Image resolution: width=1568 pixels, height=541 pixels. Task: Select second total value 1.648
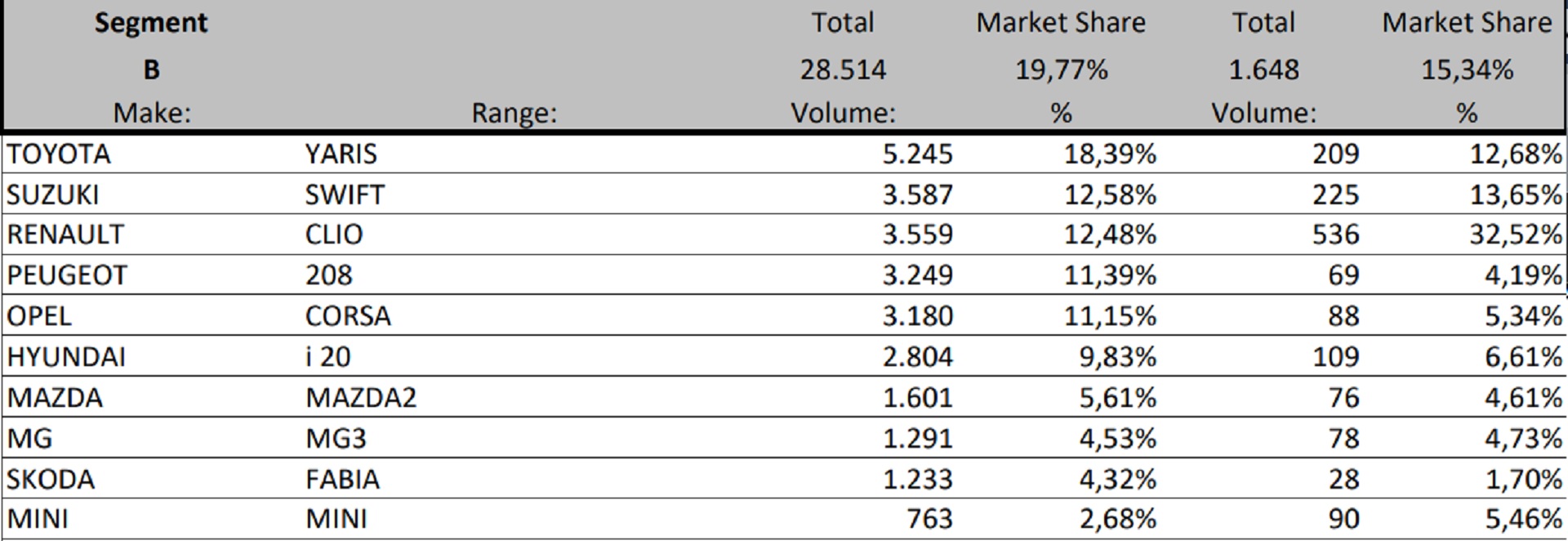coord(1263,69)
